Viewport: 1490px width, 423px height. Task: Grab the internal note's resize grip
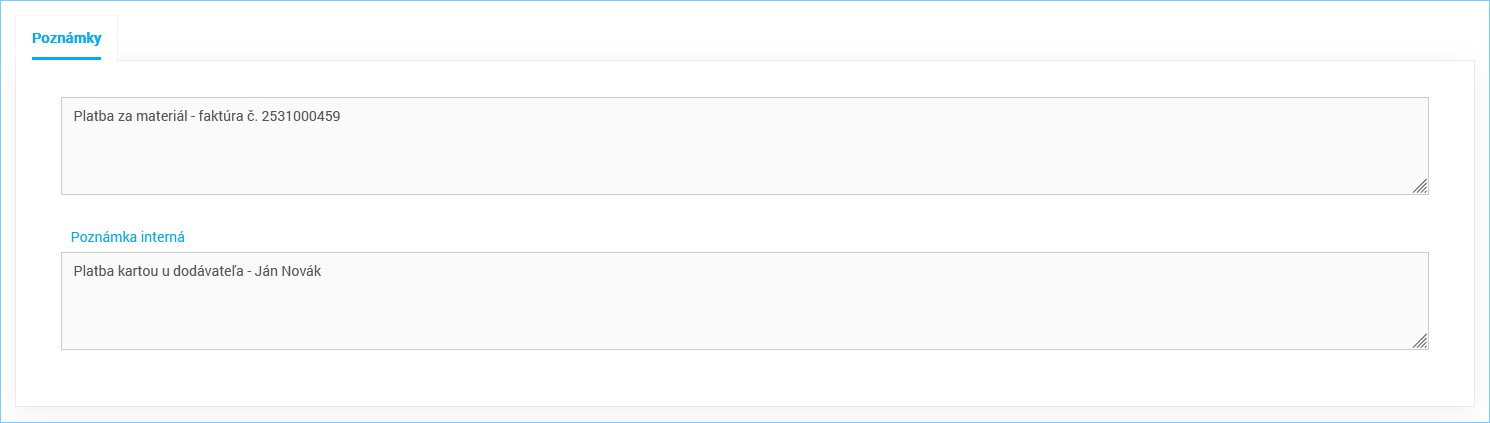point(1420,341)
